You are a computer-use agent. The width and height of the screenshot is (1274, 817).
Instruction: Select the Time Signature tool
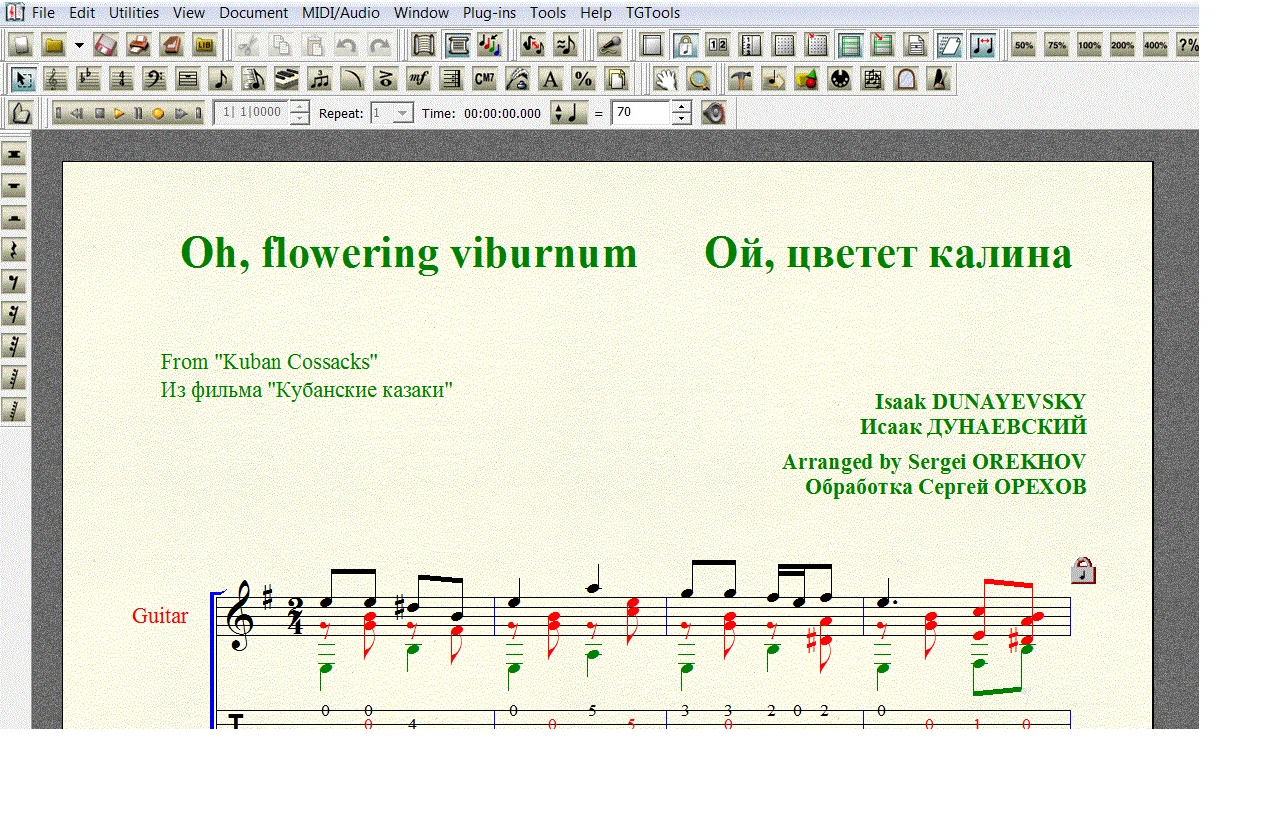pyautogui.click(x=121, y=79)
